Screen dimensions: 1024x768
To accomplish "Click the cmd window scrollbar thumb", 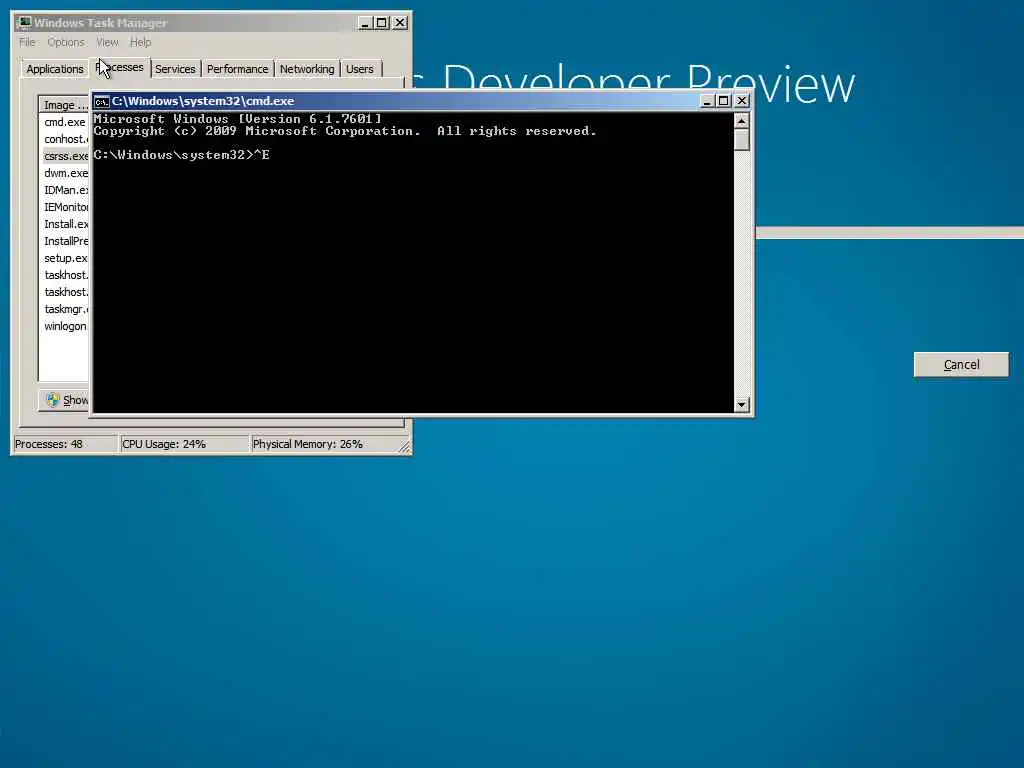I will [741, 140].
